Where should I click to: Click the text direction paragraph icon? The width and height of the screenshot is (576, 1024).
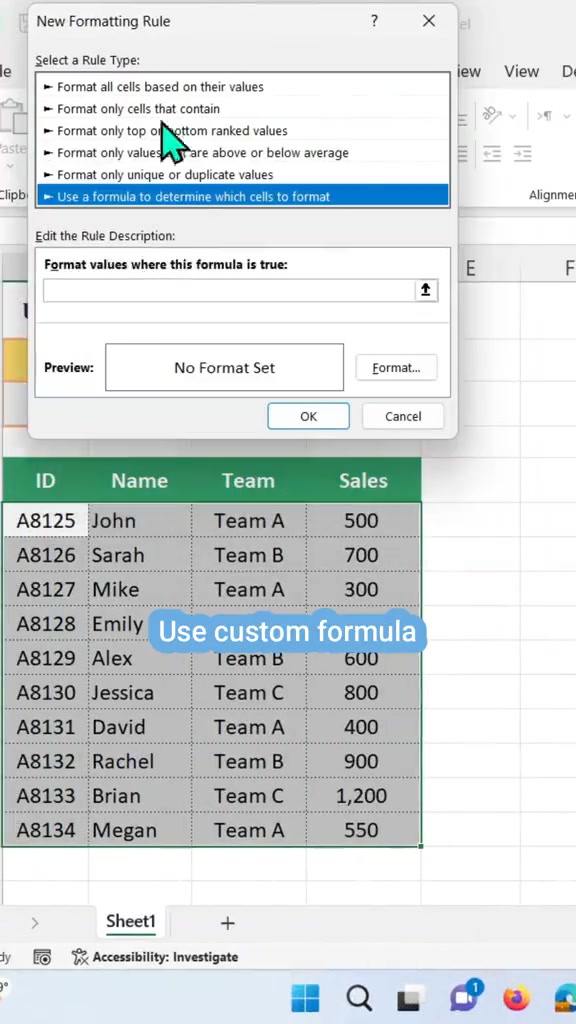tap(545, 116)
